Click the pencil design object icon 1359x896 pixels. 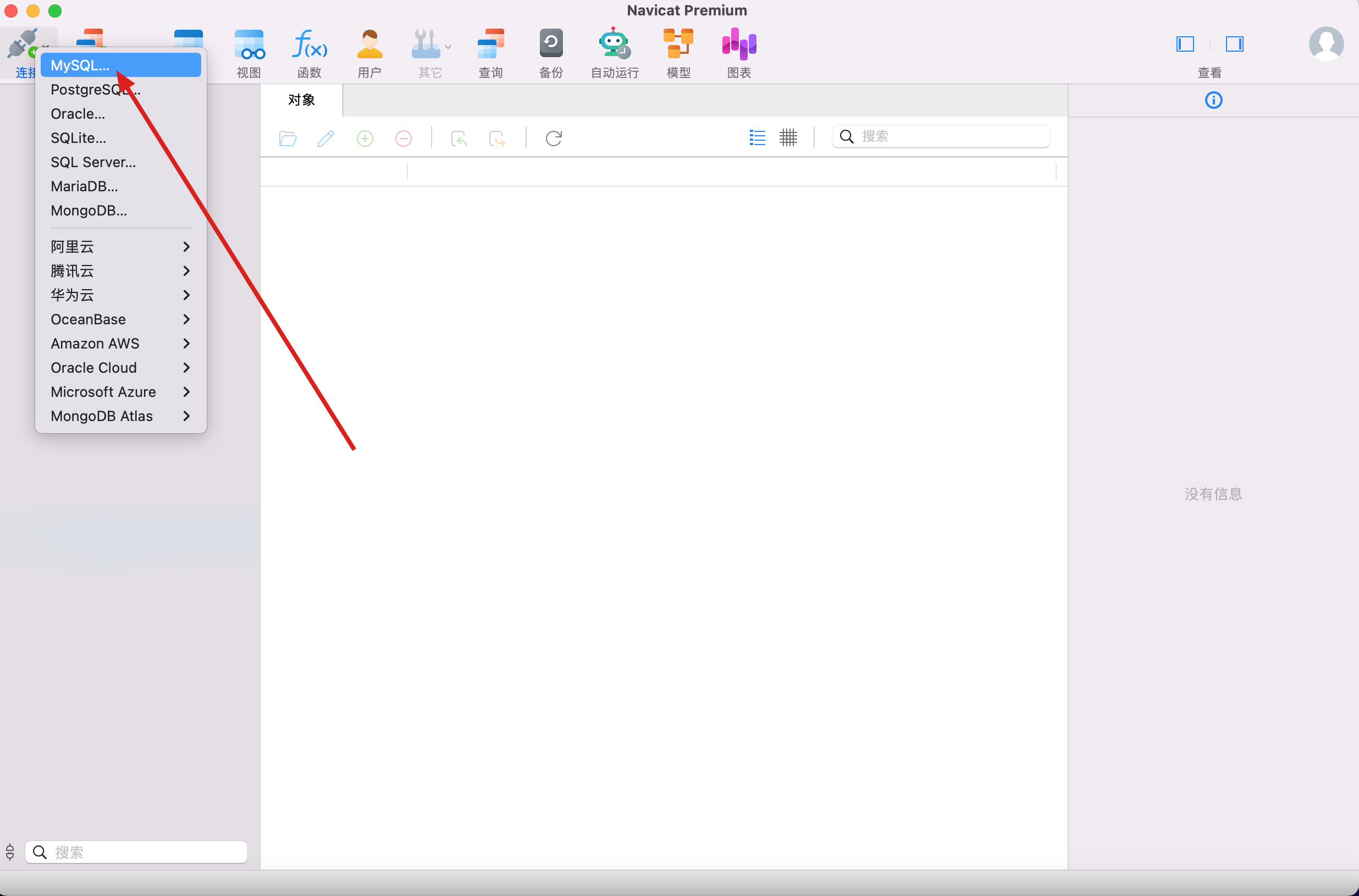(326, 139)
